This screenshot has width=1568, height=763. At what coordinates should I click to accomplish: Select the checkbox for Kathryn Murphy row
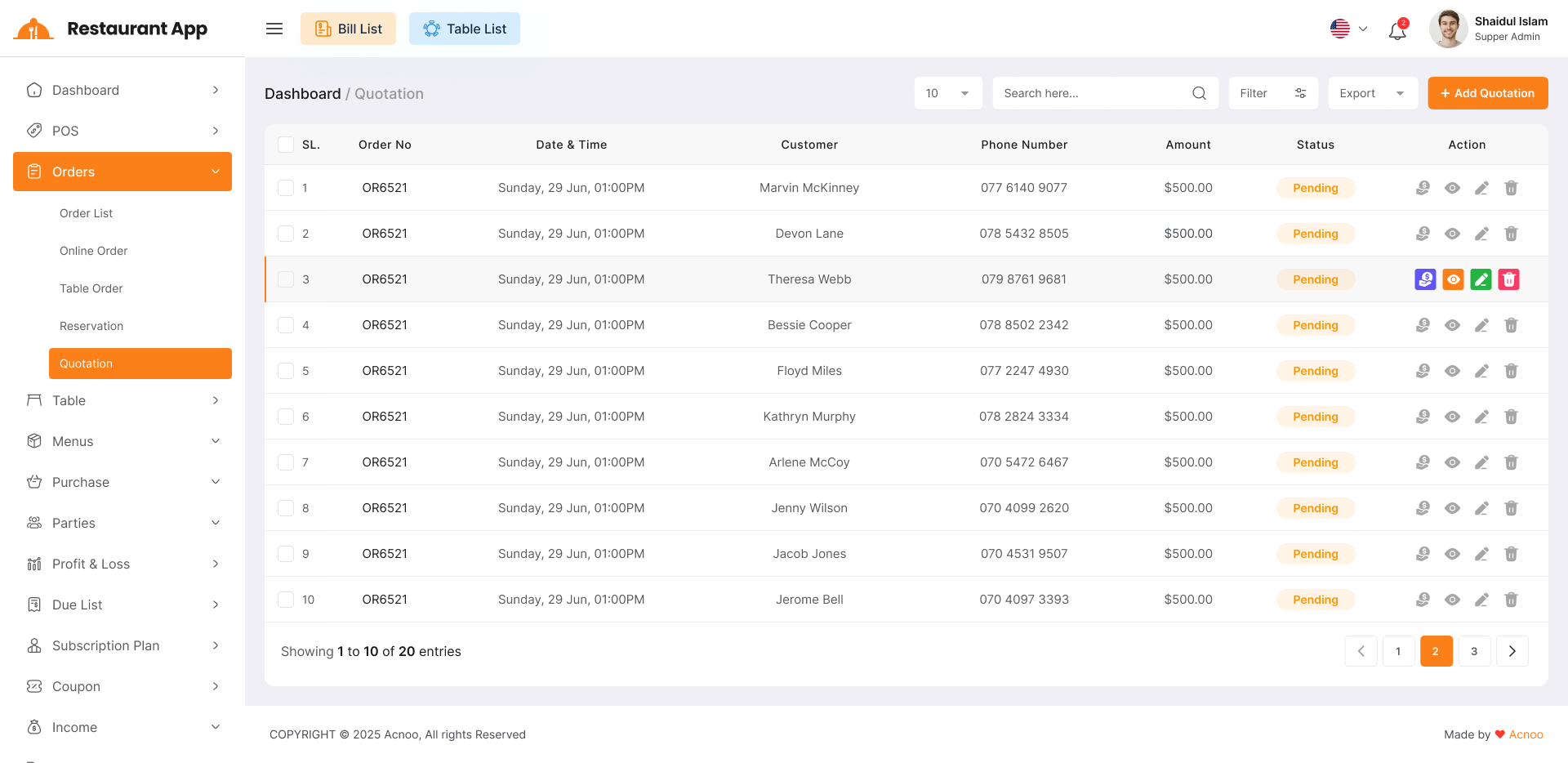click(x=286, y=417)
